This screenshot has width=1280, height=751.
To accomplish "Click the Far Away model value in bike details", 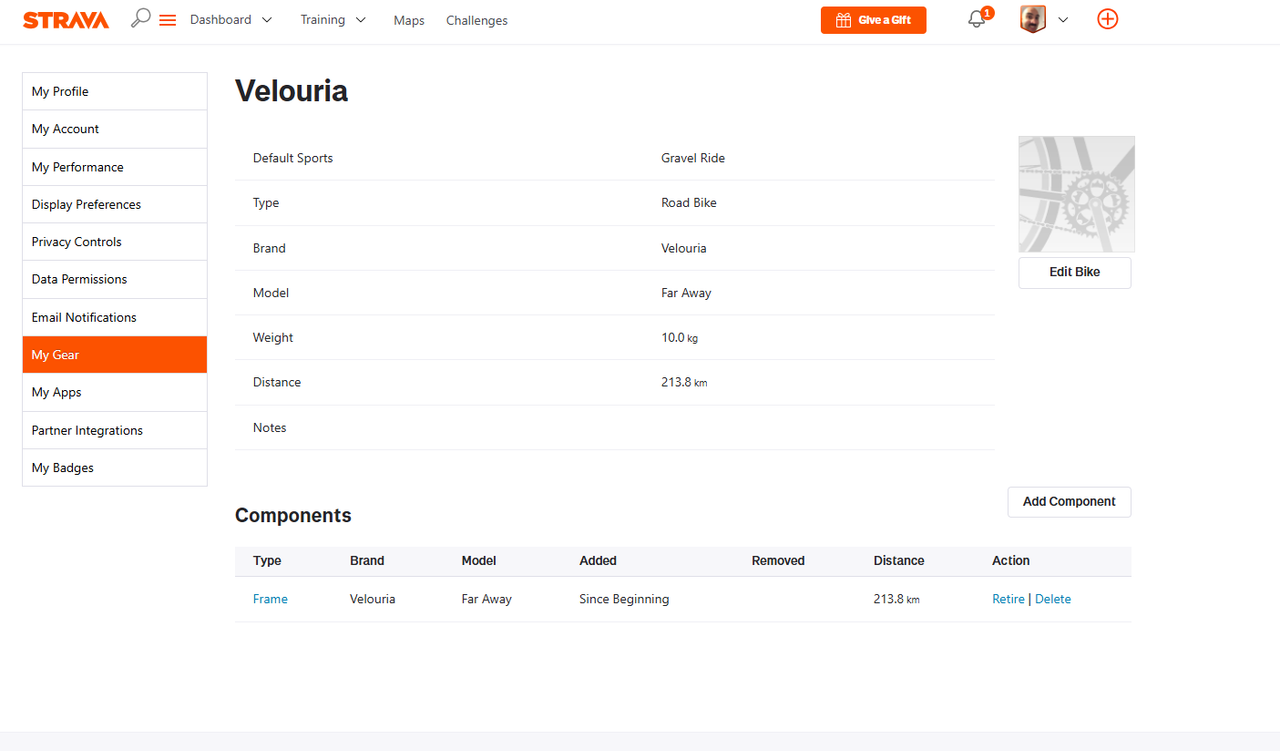I will pyautogui.click(x=686, y=293).
